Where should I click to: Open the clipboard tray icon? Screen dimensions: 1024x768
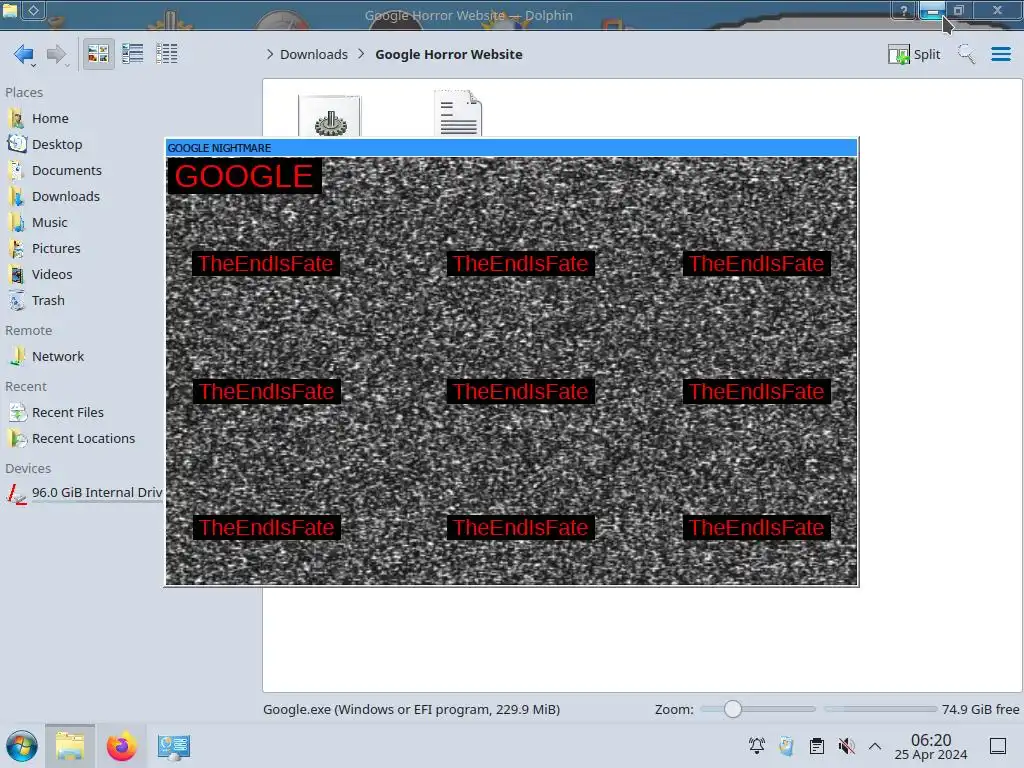coord(816,746)
